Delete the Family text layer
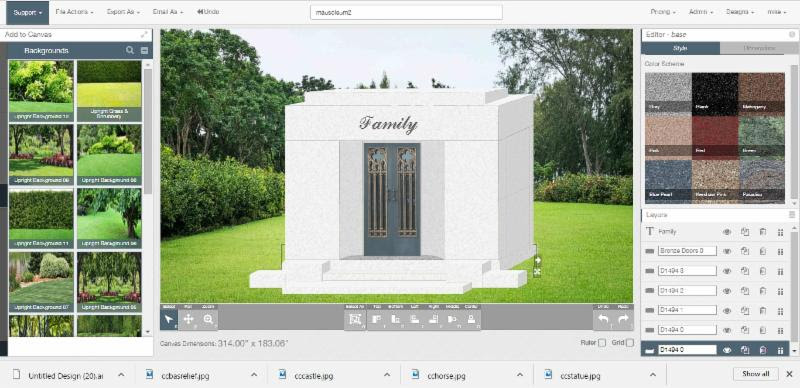Screen dimensions: 800x388 tap(763, 232)
